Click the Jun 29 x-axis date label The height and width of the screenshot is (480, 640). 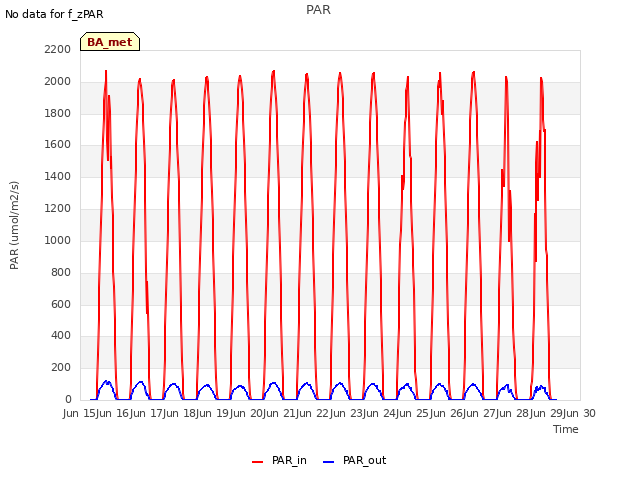click(x=547, y=413)
